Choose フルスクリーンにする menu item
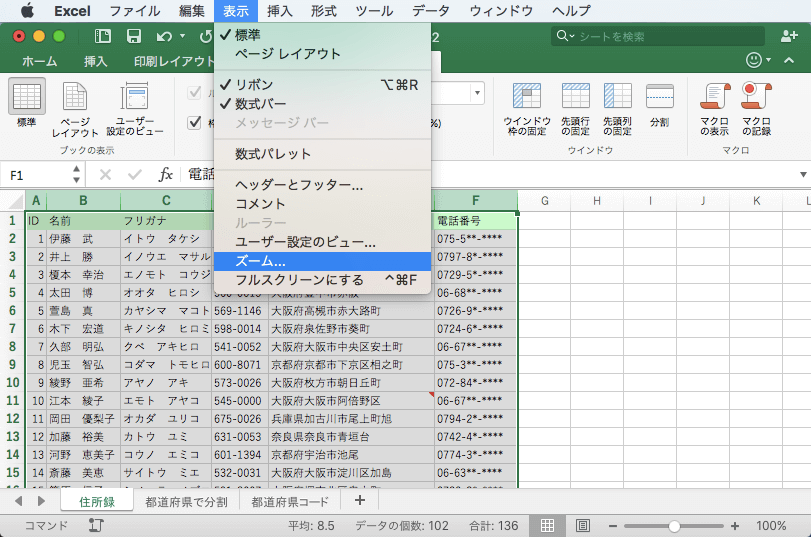 322,280
